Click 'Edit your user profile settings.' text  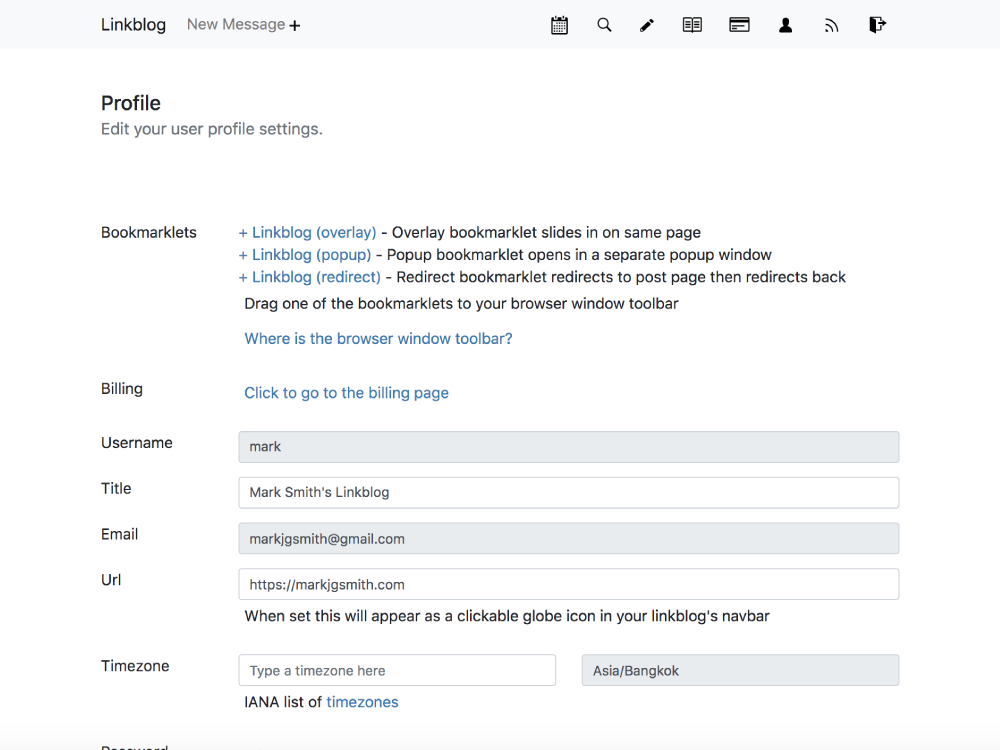tap(212, 129)
